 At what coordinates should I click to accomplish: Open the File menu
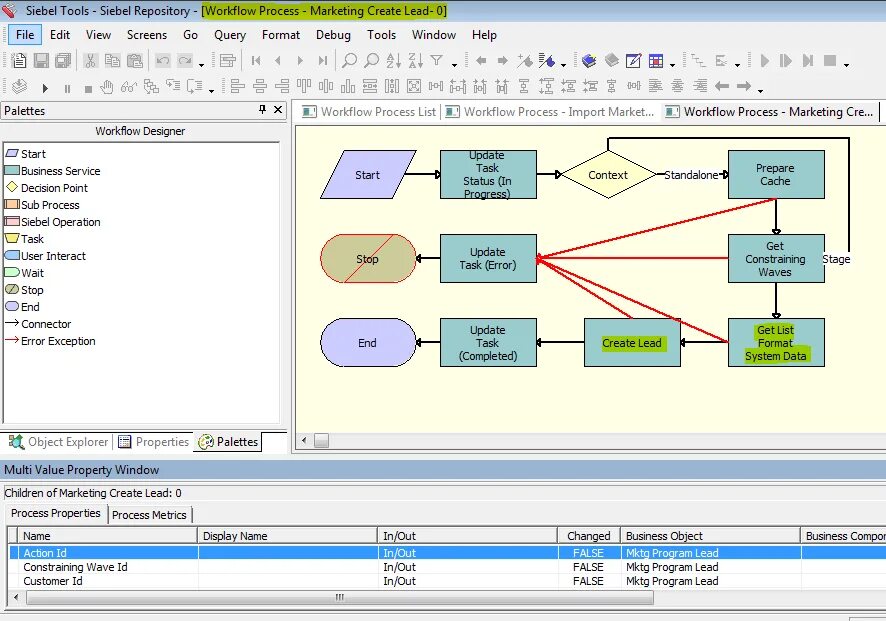(25, 35)
